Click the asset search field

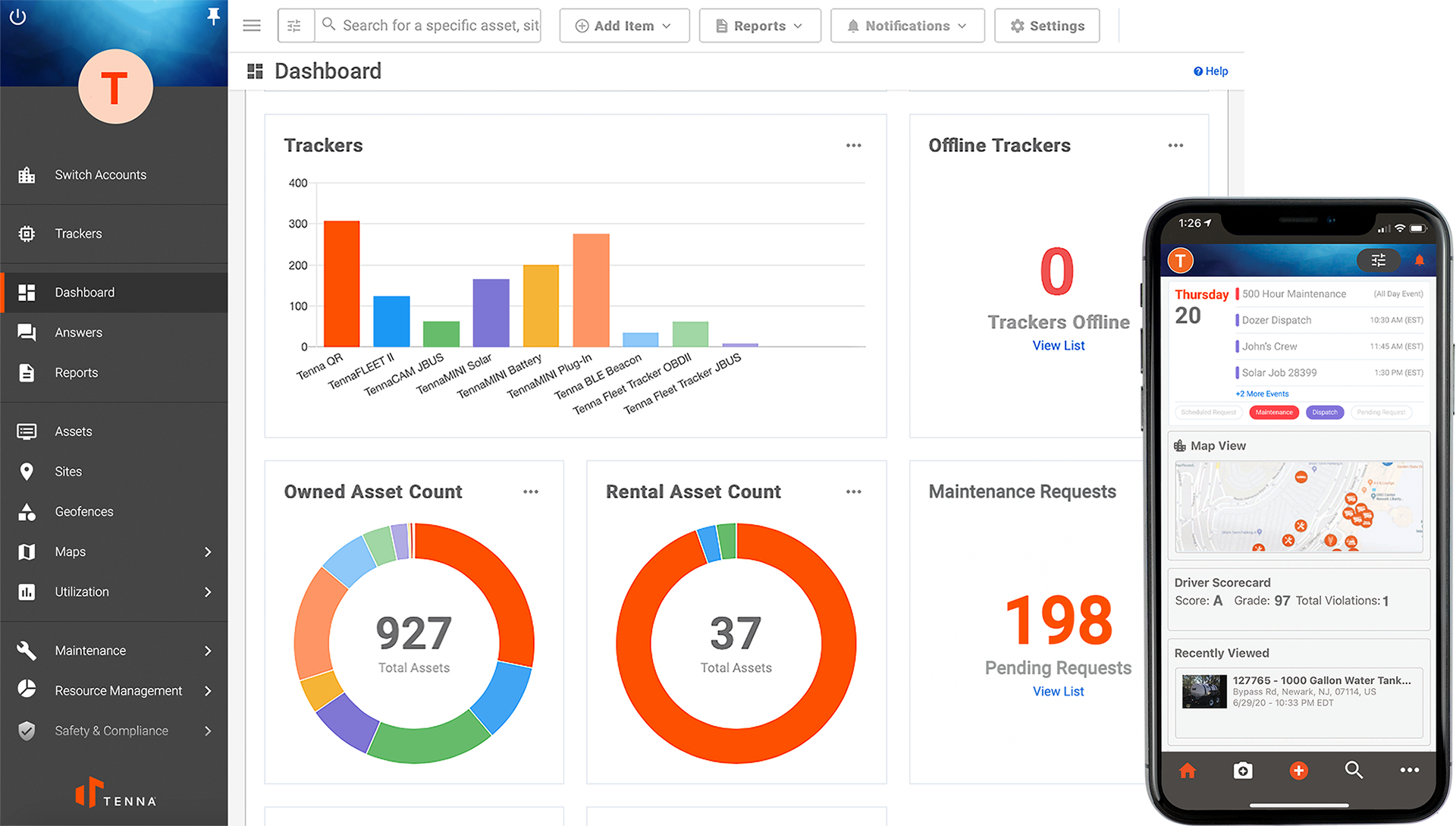coord(428,26)
